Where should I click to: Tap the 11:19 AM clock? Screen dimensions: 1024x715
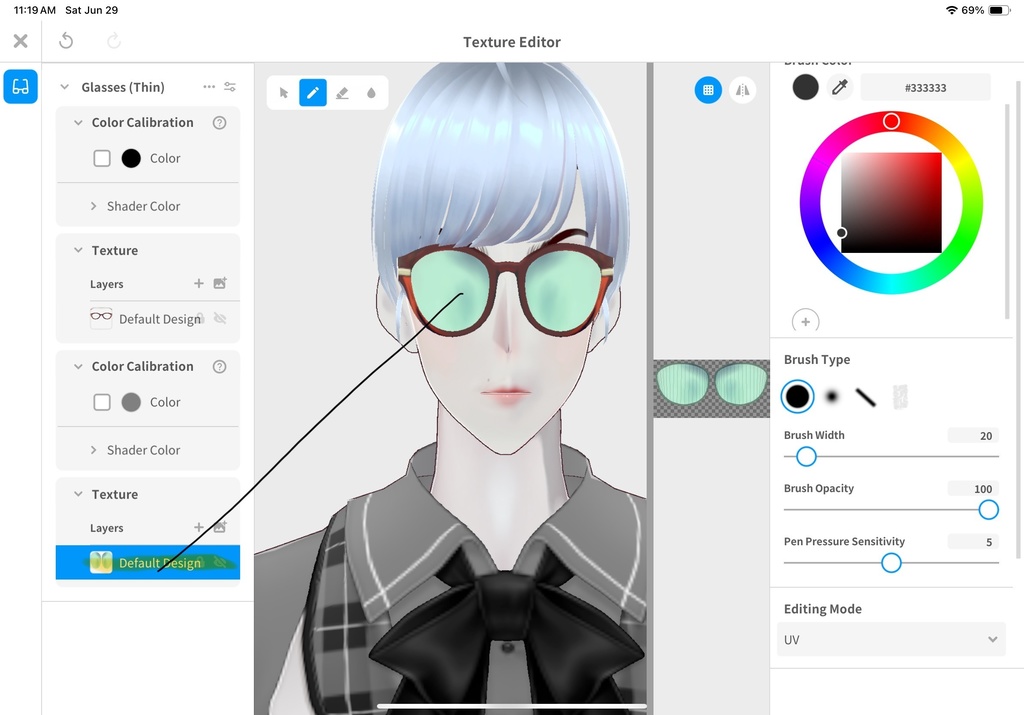click(35, 10)
